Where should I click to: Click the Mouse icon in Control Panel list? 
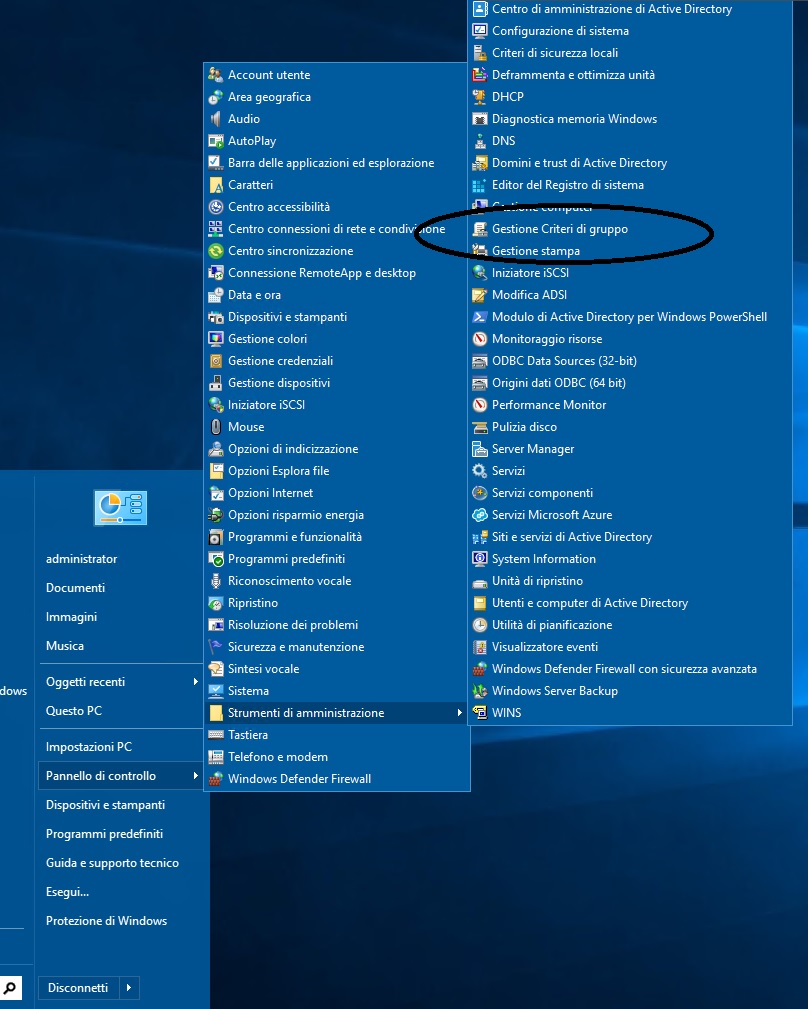[216, 427]
